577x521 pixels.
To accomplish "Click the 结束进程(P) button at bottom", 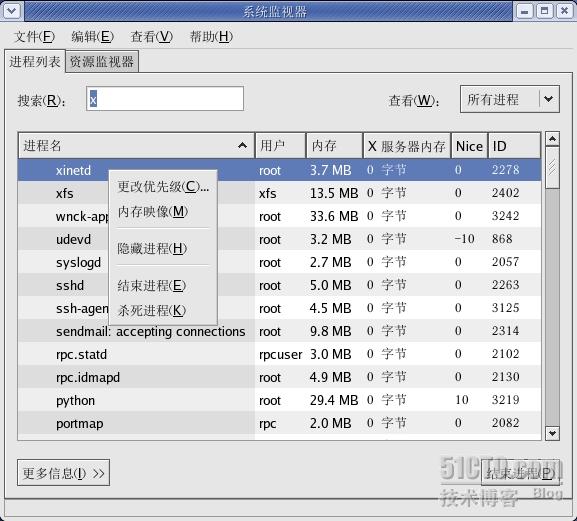I will [x=520, y=473].
